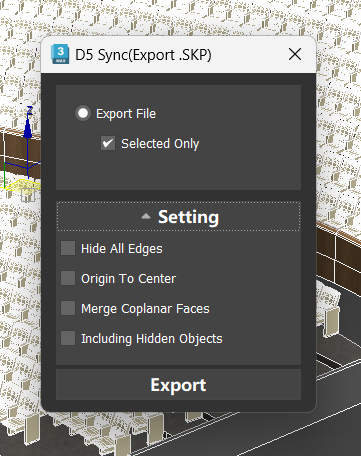Tick the Origin To Center checkbox

68,278
